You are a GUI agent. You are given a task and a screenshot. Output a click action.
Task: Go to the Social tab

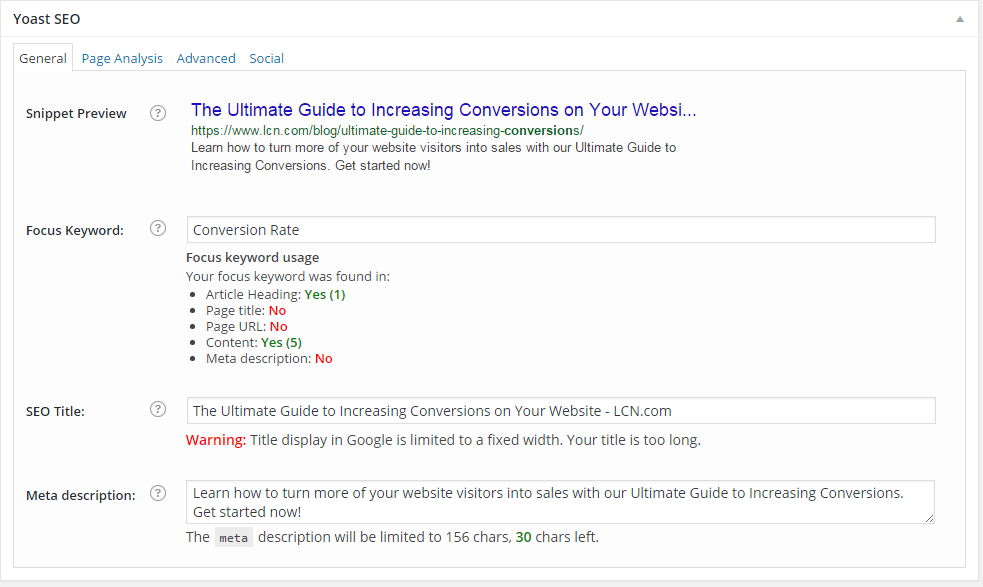click(266, 58)
